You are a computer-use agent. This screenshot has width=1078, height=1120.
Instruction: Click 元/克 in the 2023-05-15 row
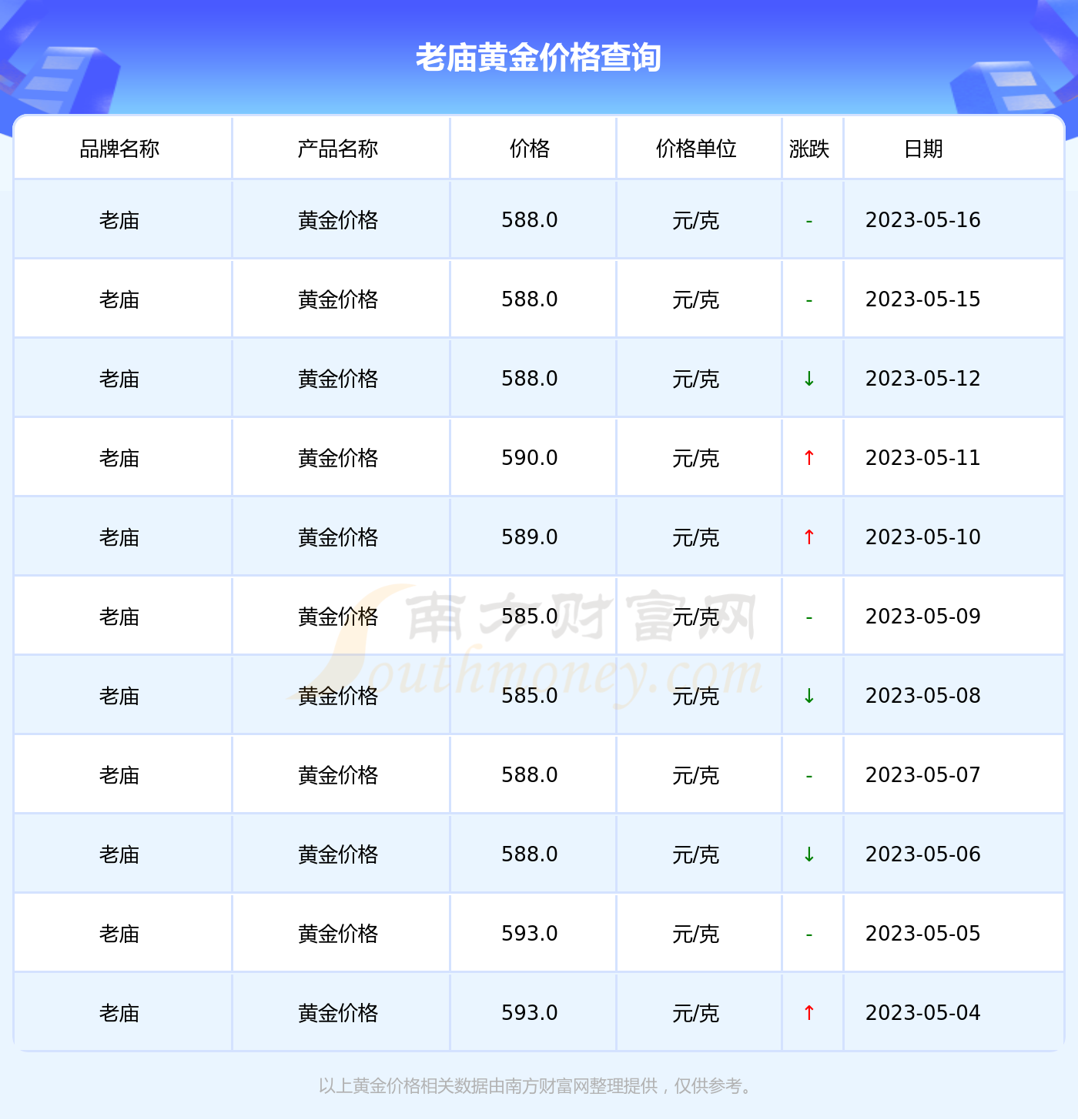(x=696, y=300)
